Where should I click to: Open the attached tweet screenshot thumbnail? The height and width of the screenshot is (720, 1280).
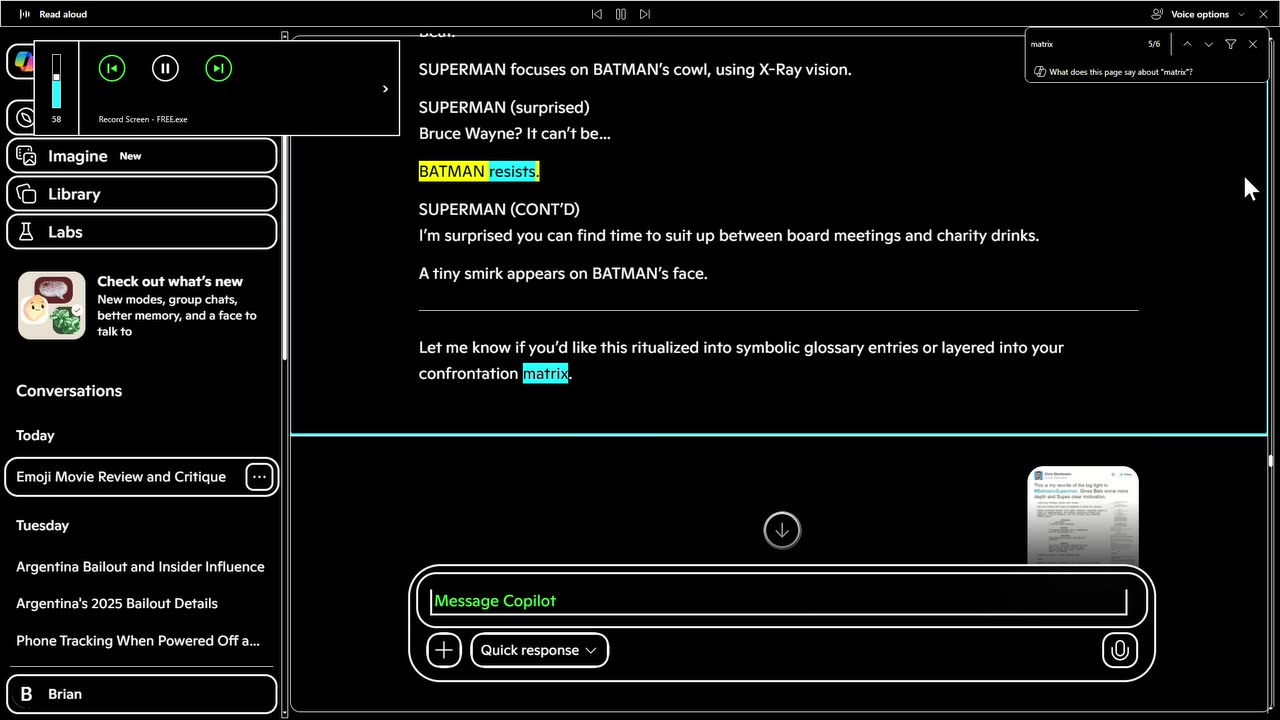coord(1083,515)
